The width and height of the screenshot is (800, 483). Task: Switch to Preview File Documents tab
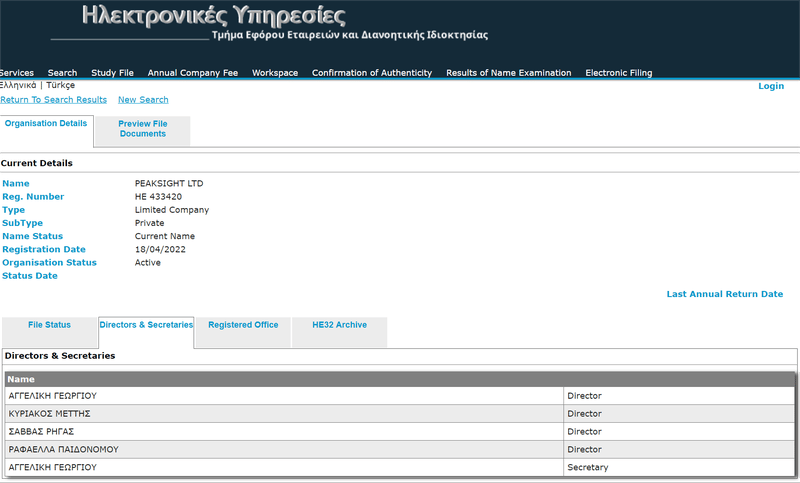click(x=143, y=129)
